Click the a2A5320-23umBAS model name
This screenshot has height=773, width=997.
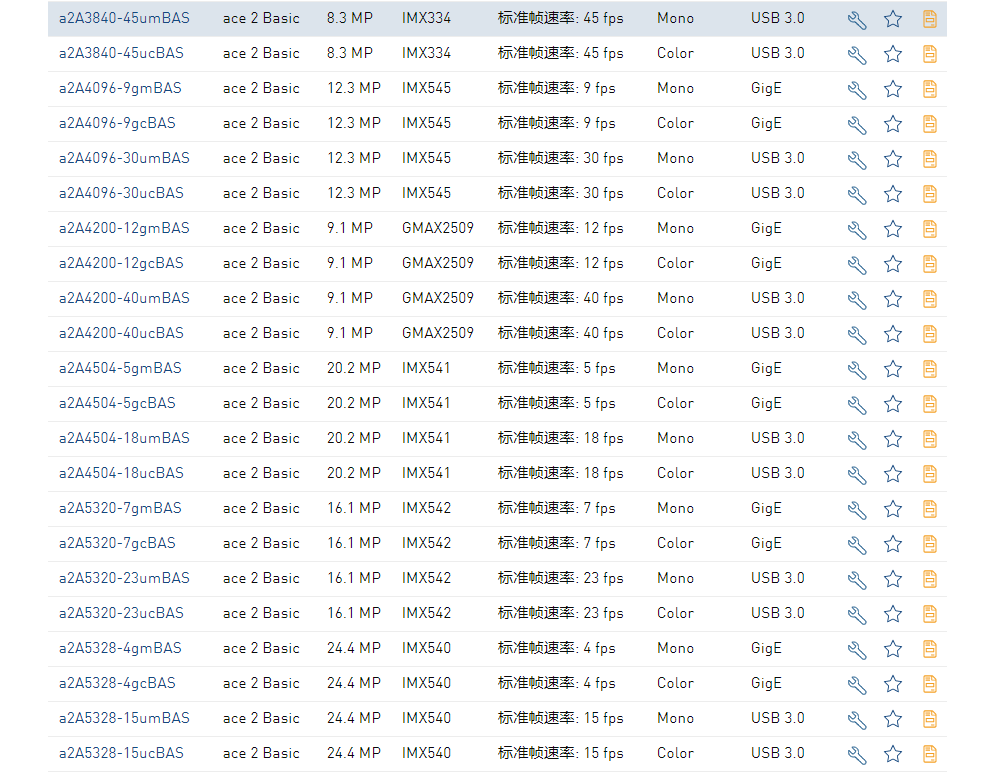(x=124, y=578)
